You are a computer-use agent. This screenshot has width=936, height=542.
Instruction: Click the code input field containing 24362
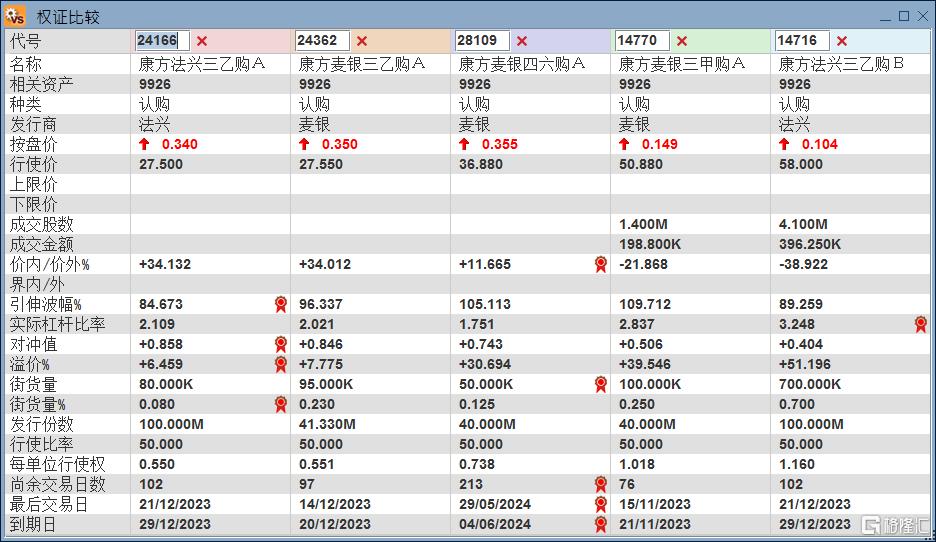click(322, 41)
